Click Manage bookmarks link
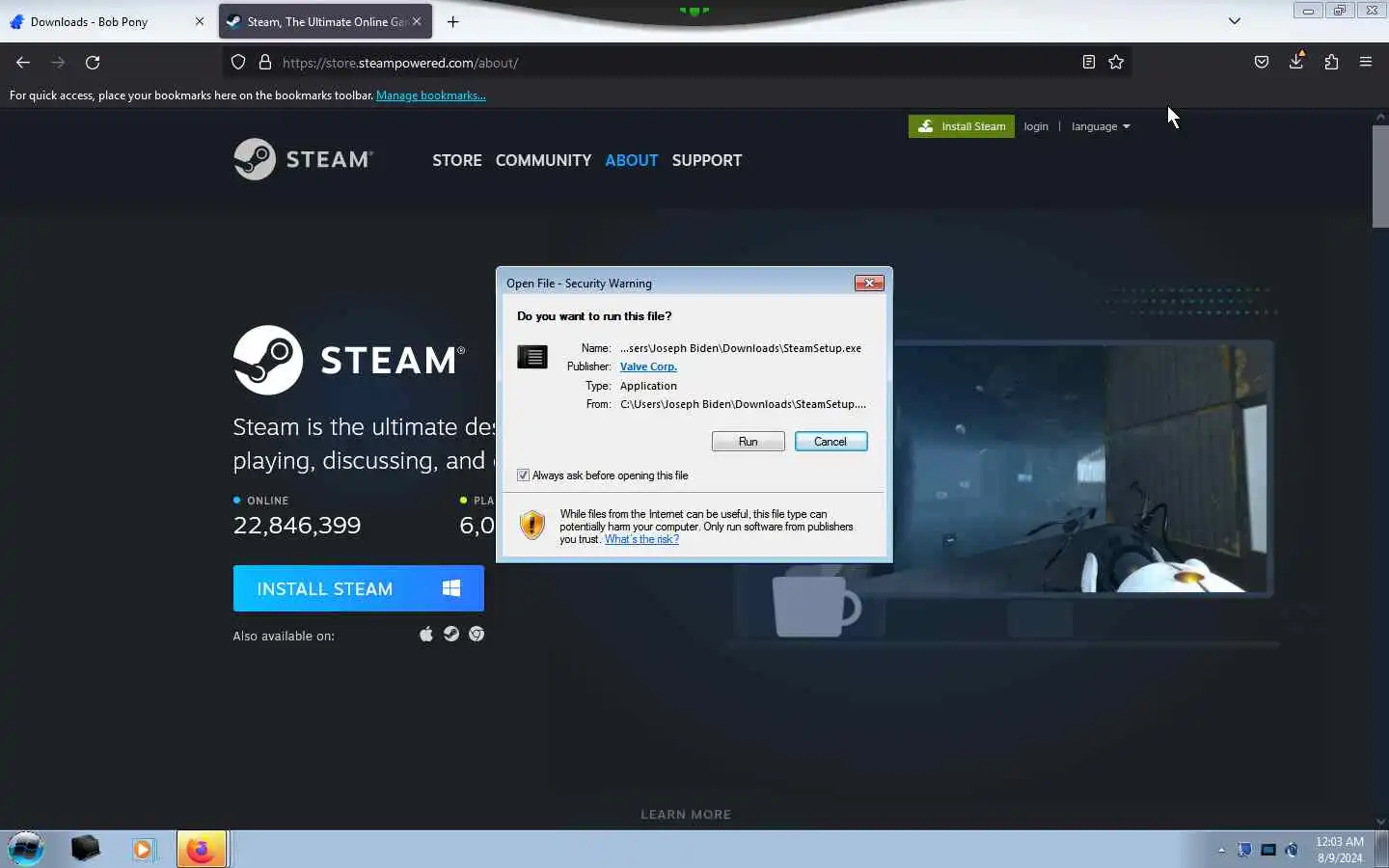The height and width of the screenshot is (868, 1389). 430,95
